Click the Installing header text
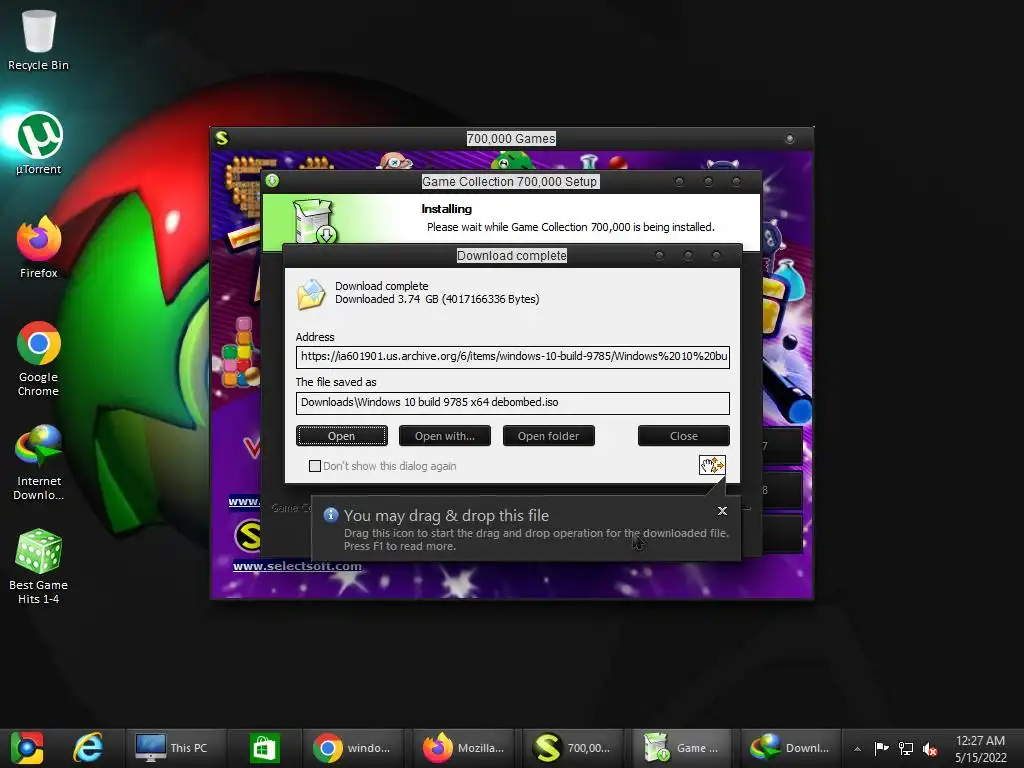 (447, 209)
